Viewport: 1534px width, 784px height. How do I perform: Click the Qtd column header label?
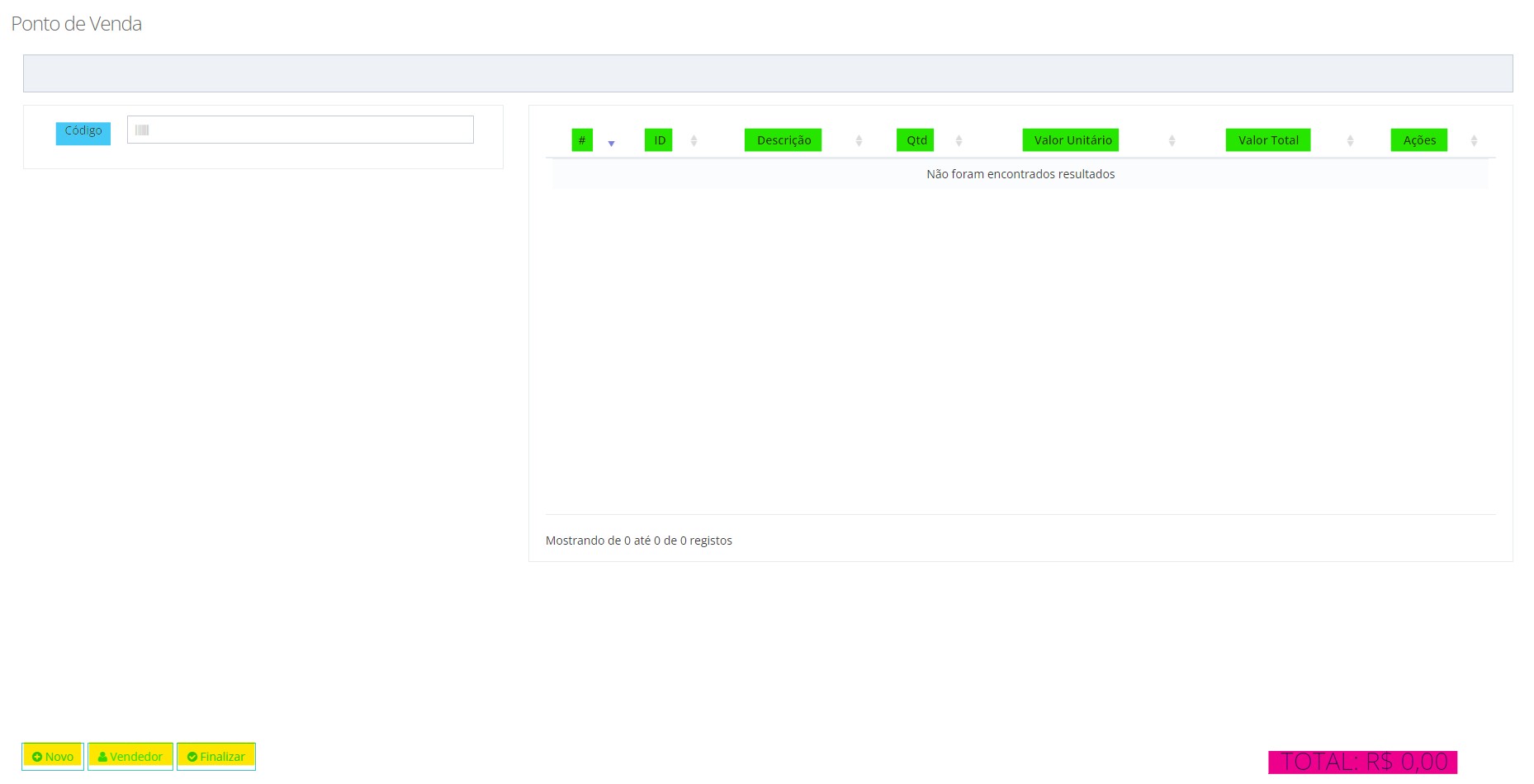(916, 140)
